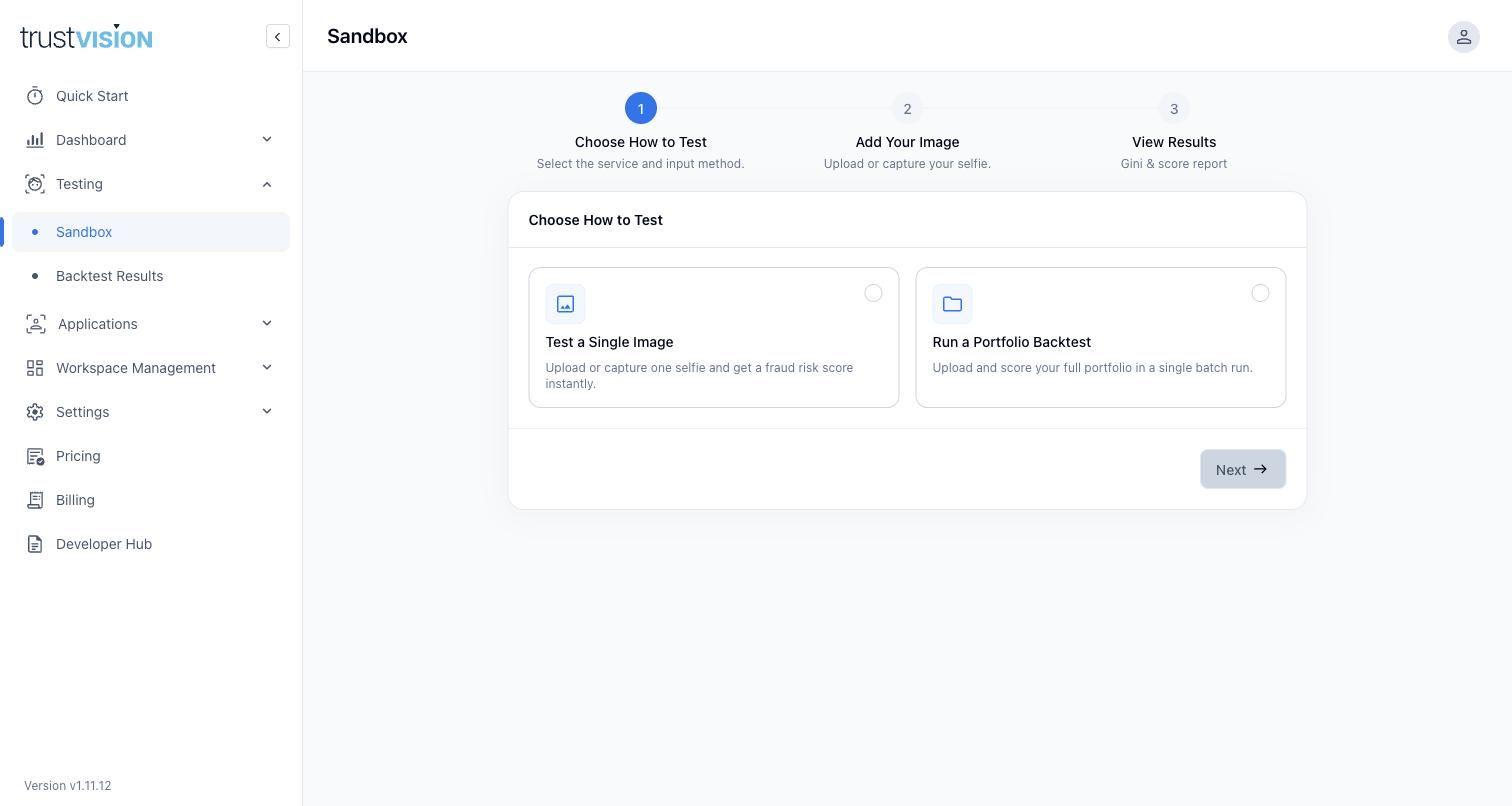1512x806 pixels.
Task: Expand the Workspace Management chevron
Action: pos(267,368)
